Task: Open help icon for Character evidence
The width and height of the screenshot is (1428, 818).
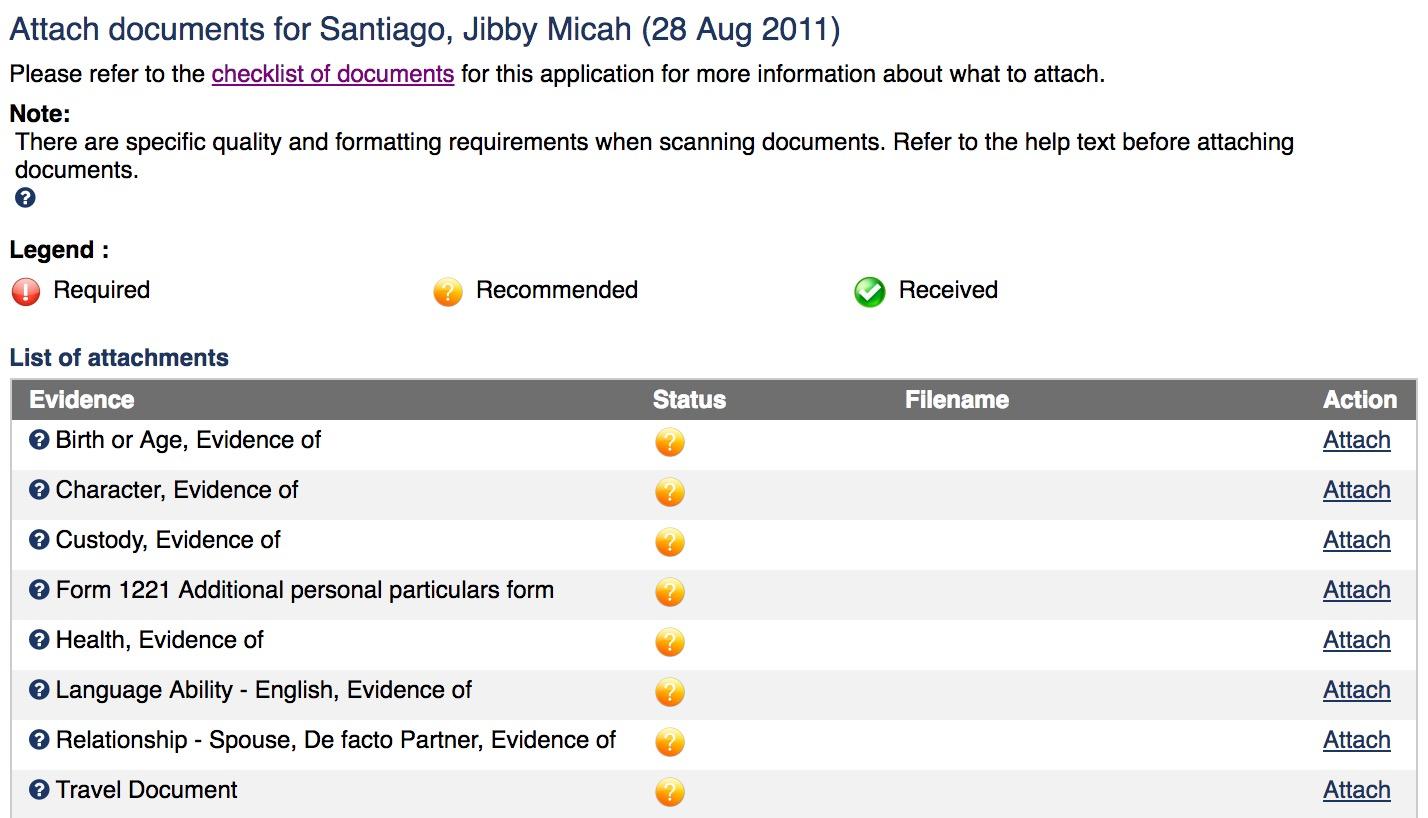Action: tap(39, 490)
